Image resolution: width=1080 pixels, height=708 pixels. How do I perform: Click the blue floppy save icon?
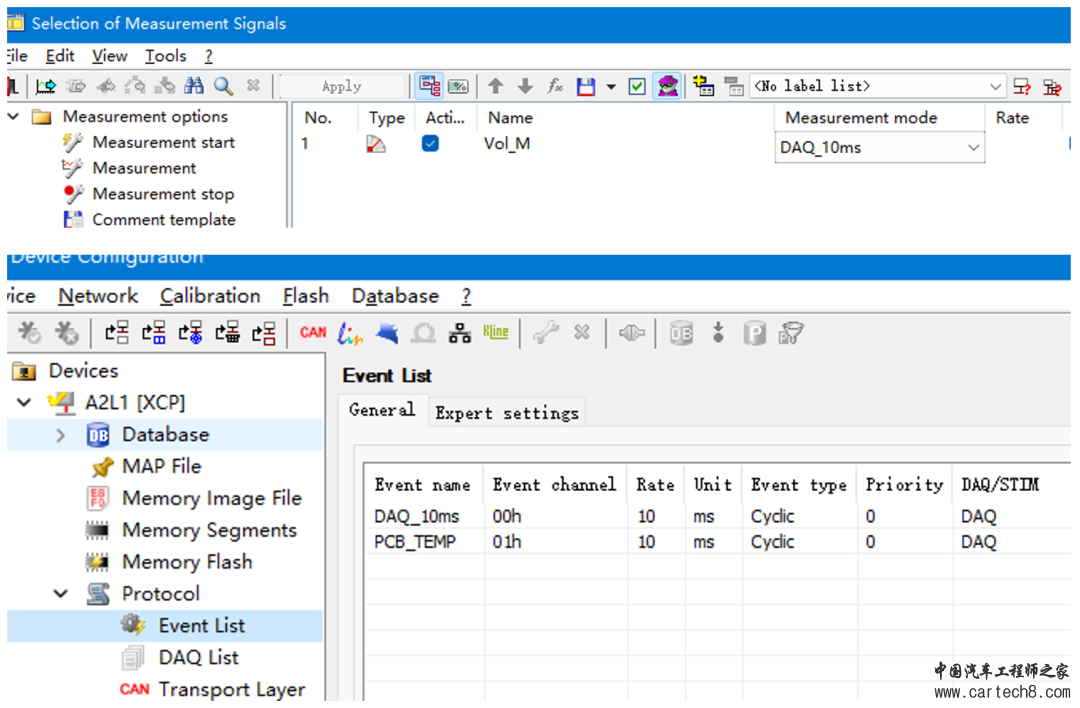tap(586, 86)
